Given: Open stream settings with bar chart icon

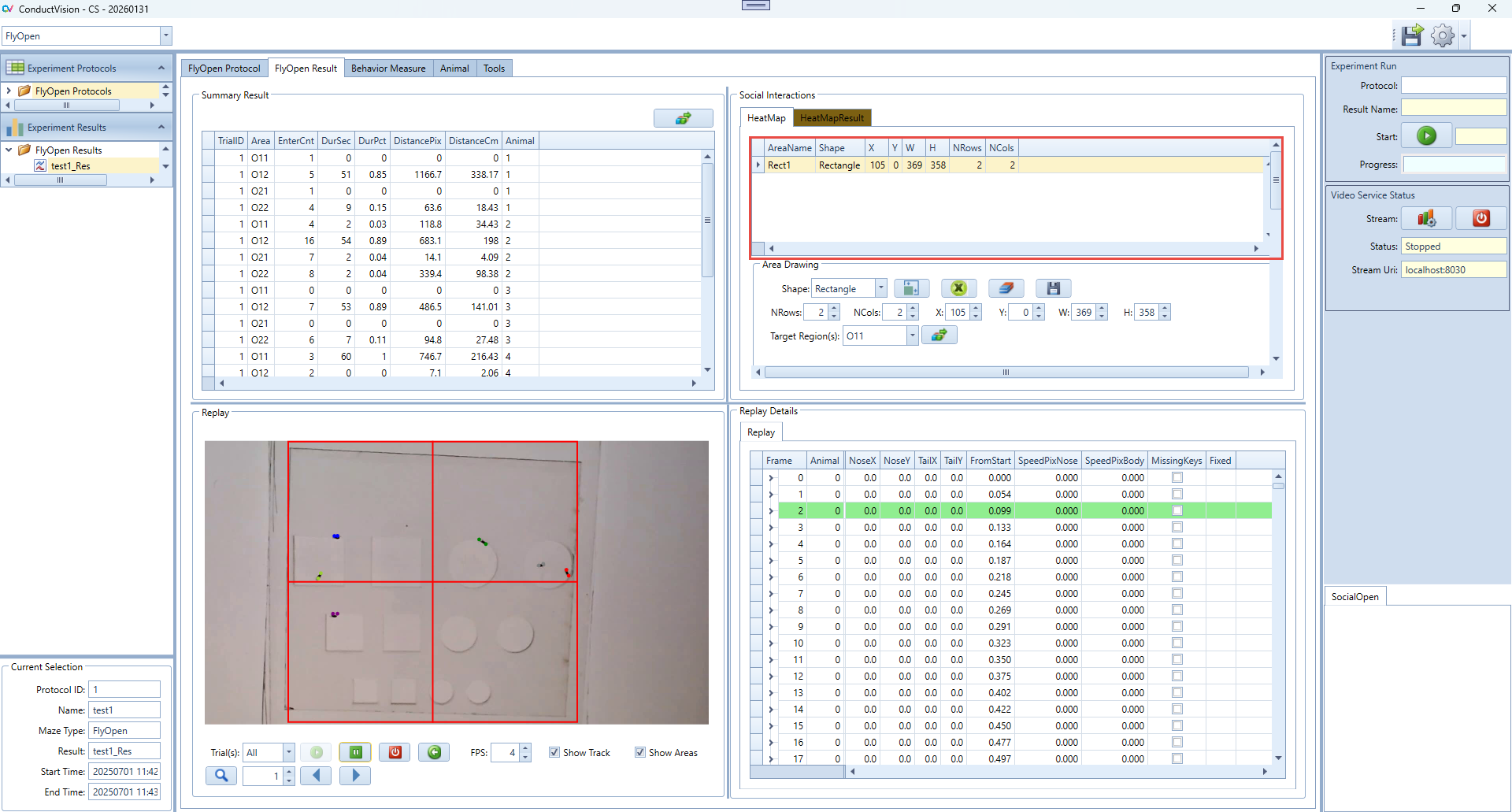Looking at the screenshot, I should (x=1426, y=218).
